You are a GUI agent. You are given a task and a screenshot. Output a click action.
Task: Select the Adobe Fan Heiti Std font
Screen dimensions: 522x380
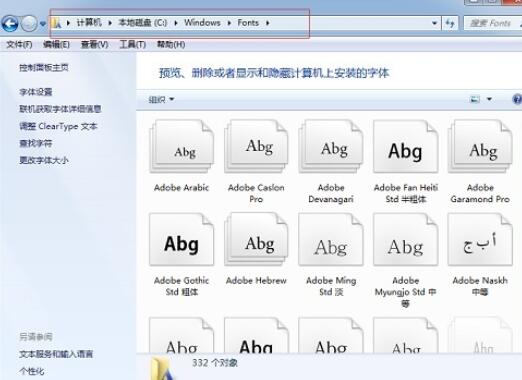[x=406, y=147]
